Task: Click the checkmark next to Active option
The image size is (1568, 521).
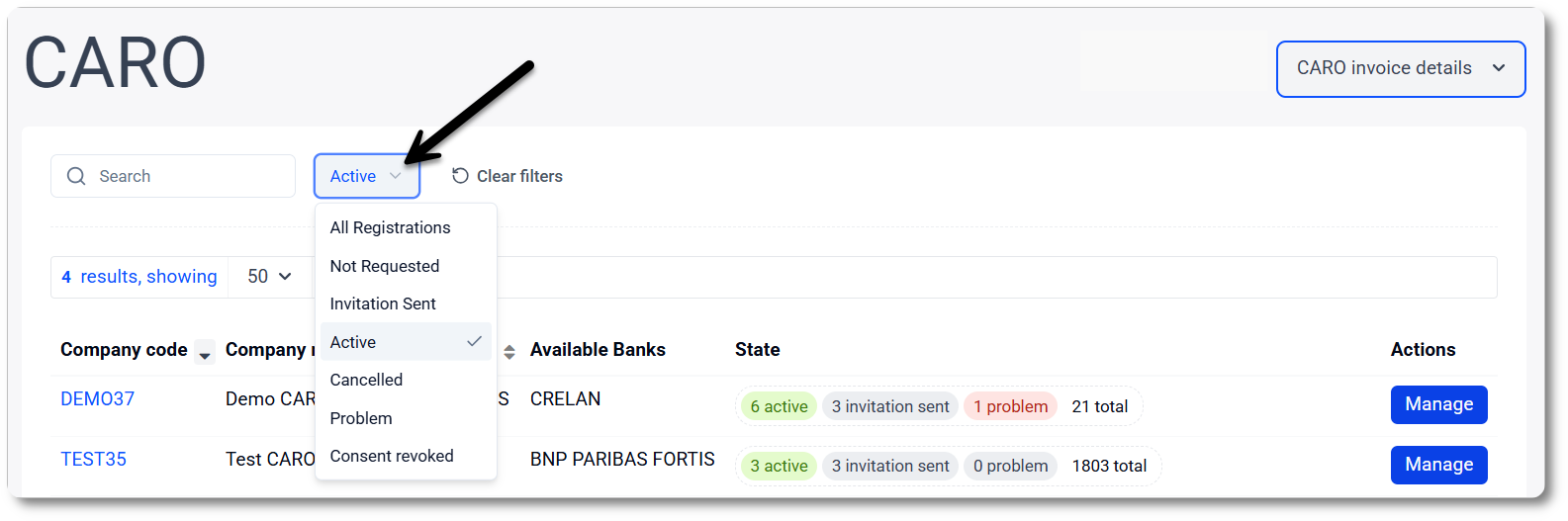Action: tap(474, 341)
